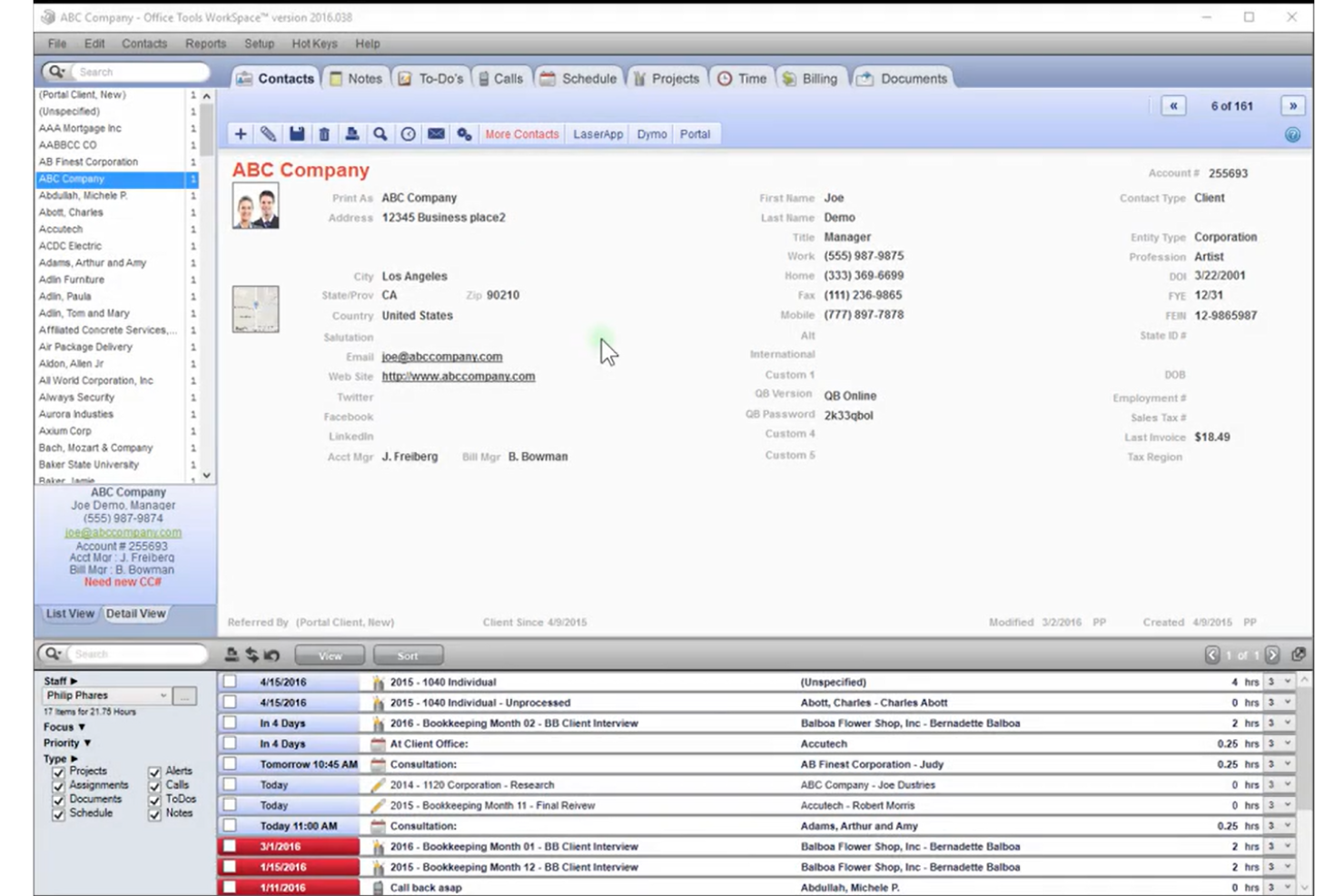The width and height of the screenshot is (1344, 896).
Task: Open the joe@abccompany.com email link
Action: point(442,357)
